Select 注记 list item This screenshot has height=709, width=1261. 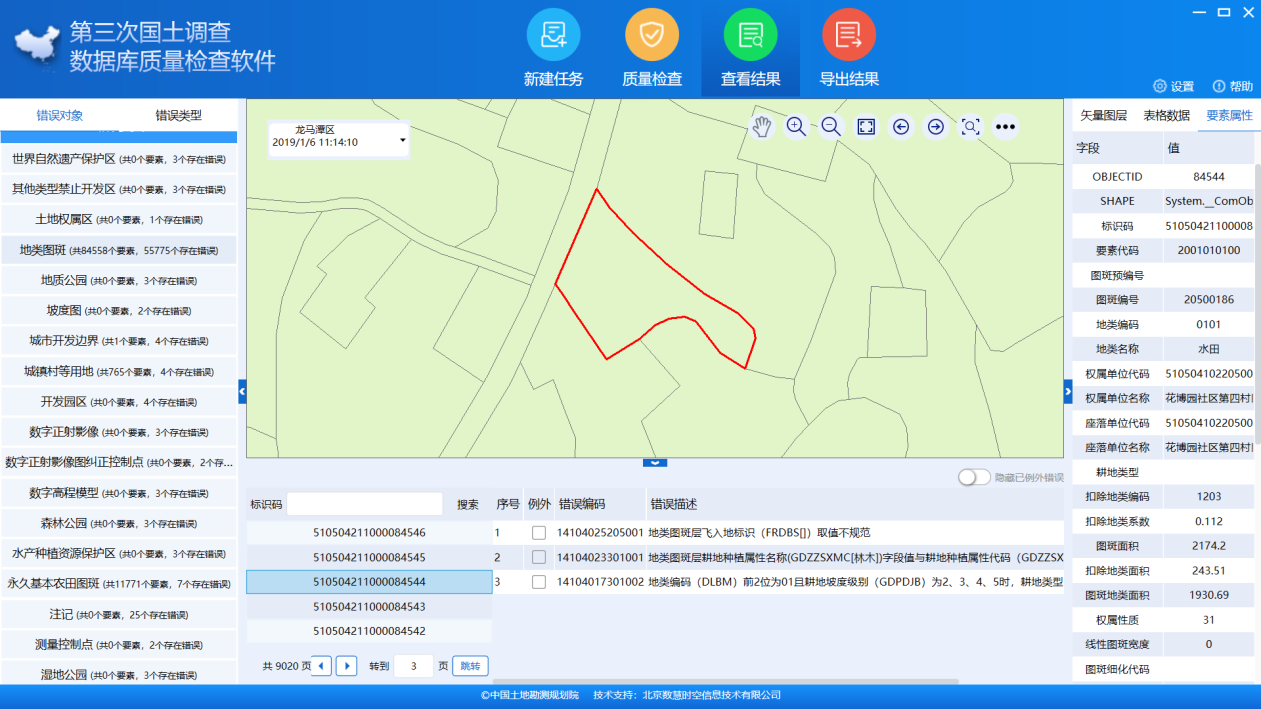point(118,614)
